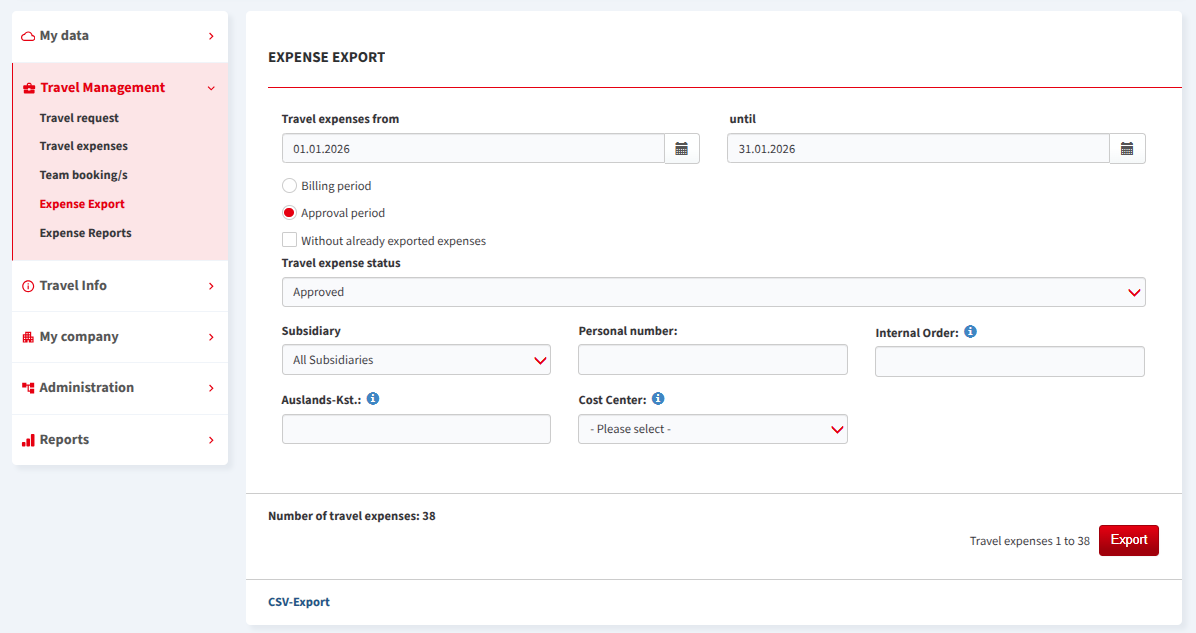Click the text Number of travel expenses: 38
1196x633 pixels.
(352, 516)
